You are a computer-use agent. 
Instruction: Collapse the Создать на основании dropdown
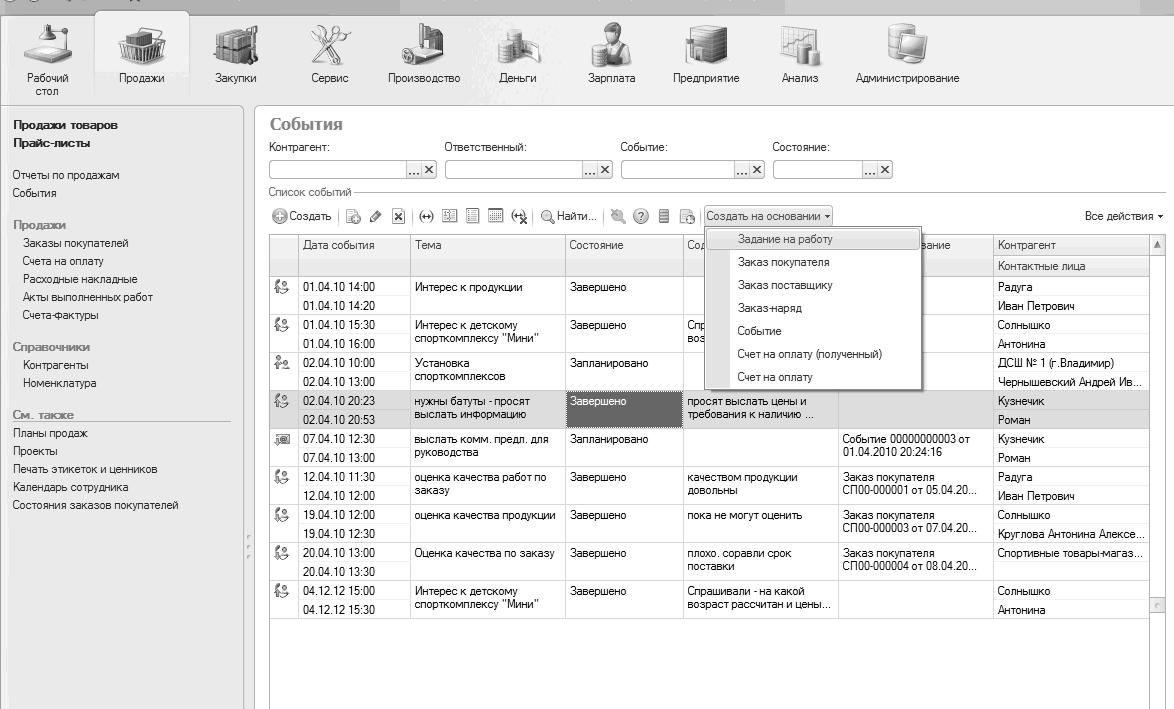768,216
